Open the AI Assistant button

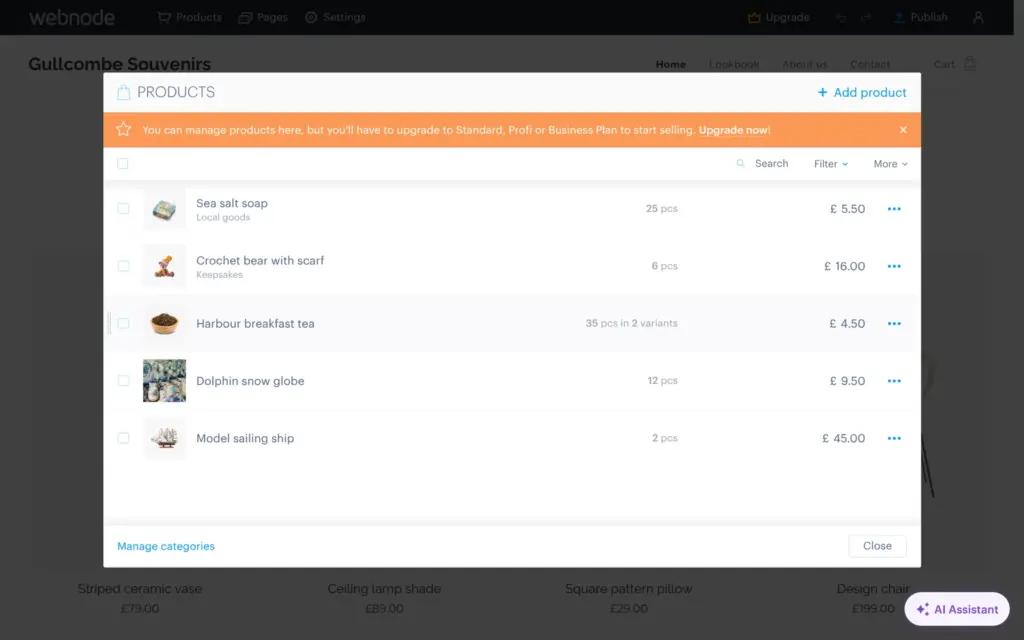(957, 609)
